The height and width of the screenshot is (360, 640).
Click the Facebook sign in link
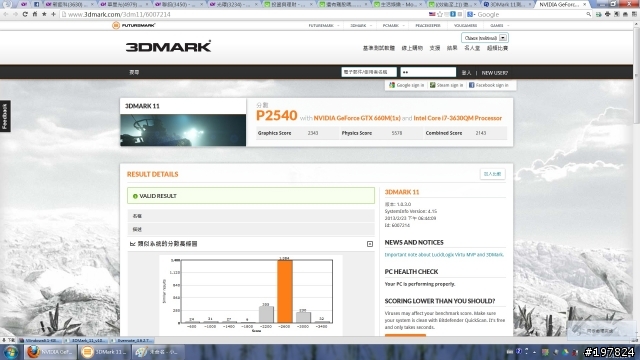pyautogui.click(x=492, y=85)
